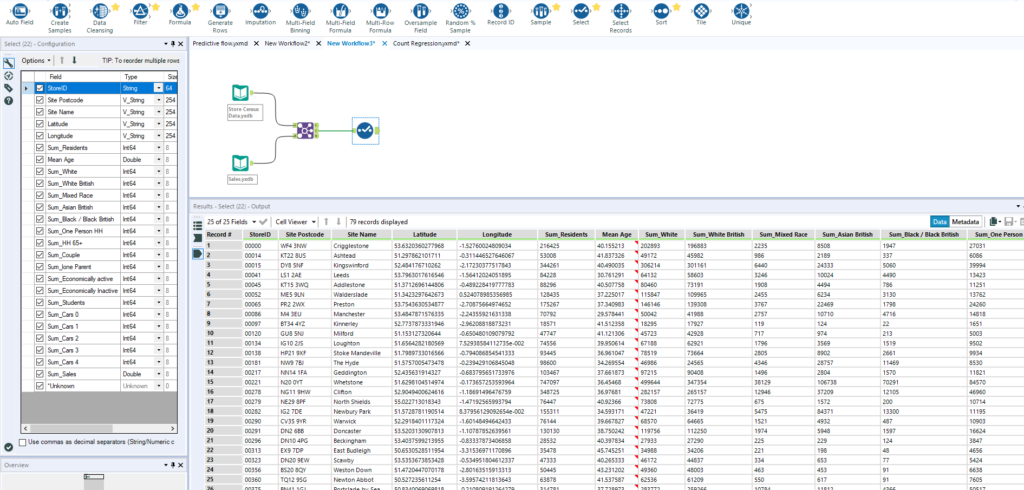
Task: Uncheck the Mean Age field checkbox
Action: coord(40,159)
